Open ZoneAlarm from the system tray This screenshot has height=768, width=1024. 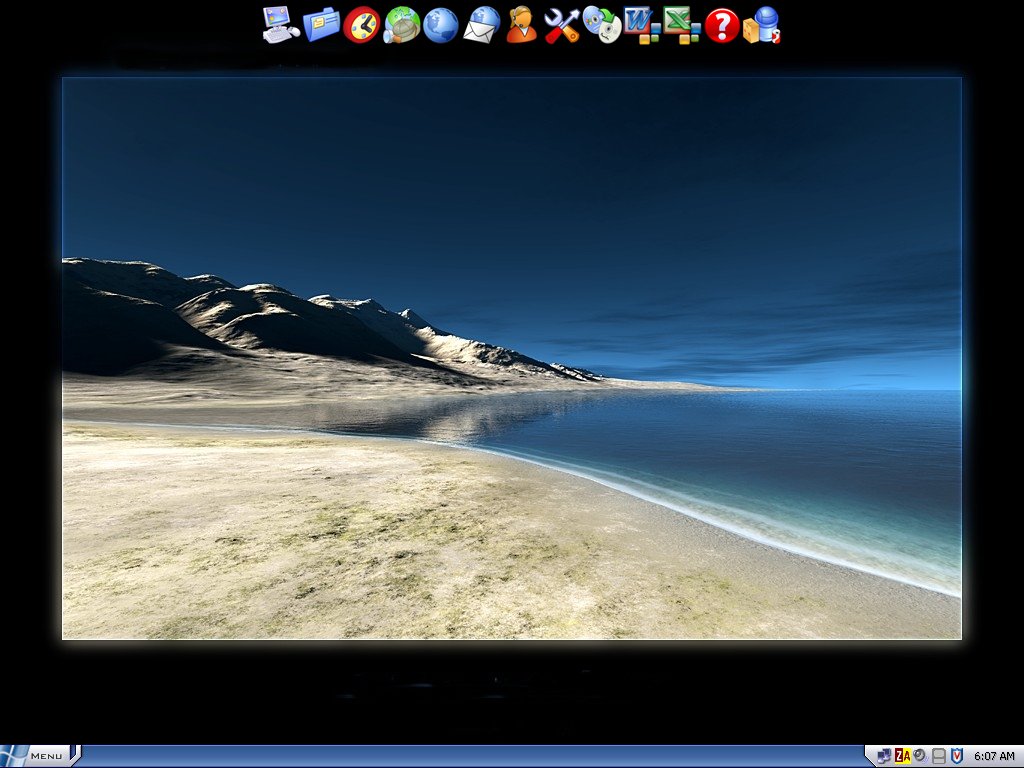902,756
